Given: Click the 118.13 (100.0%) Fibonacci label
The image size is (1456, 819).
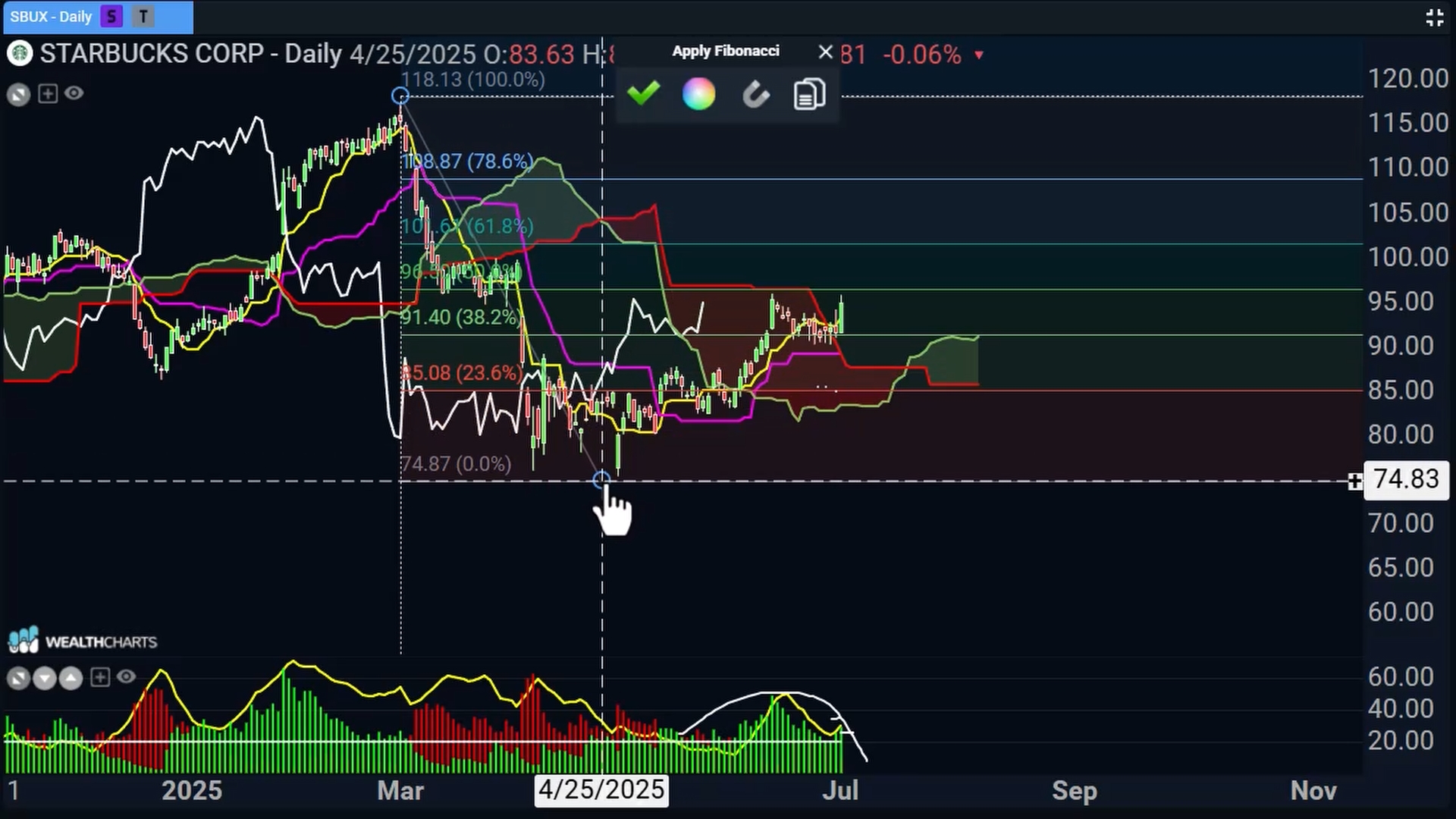Looking at the screenshot, I should coord(473,79).
